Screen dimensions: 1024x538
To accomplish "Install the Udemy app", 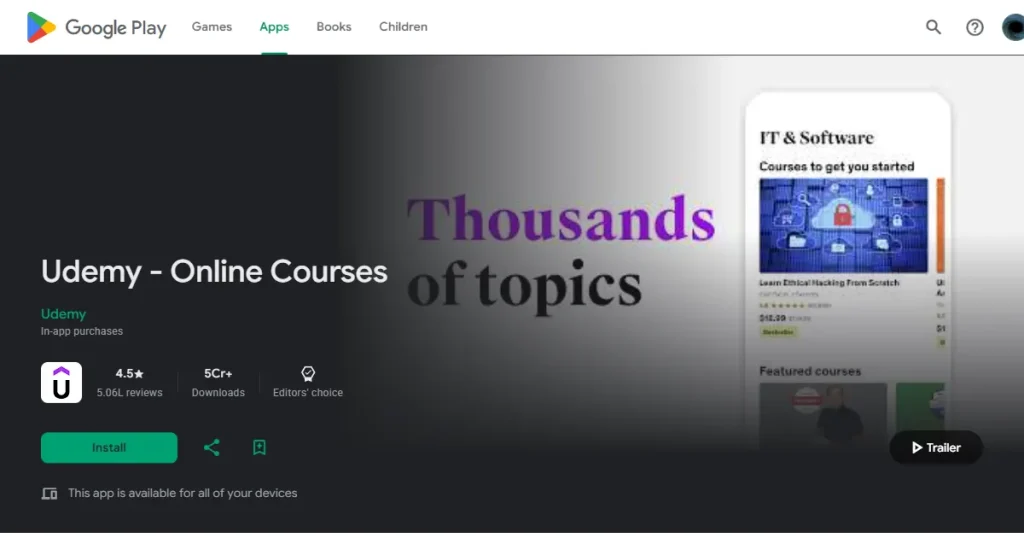I will click(109, 448).
